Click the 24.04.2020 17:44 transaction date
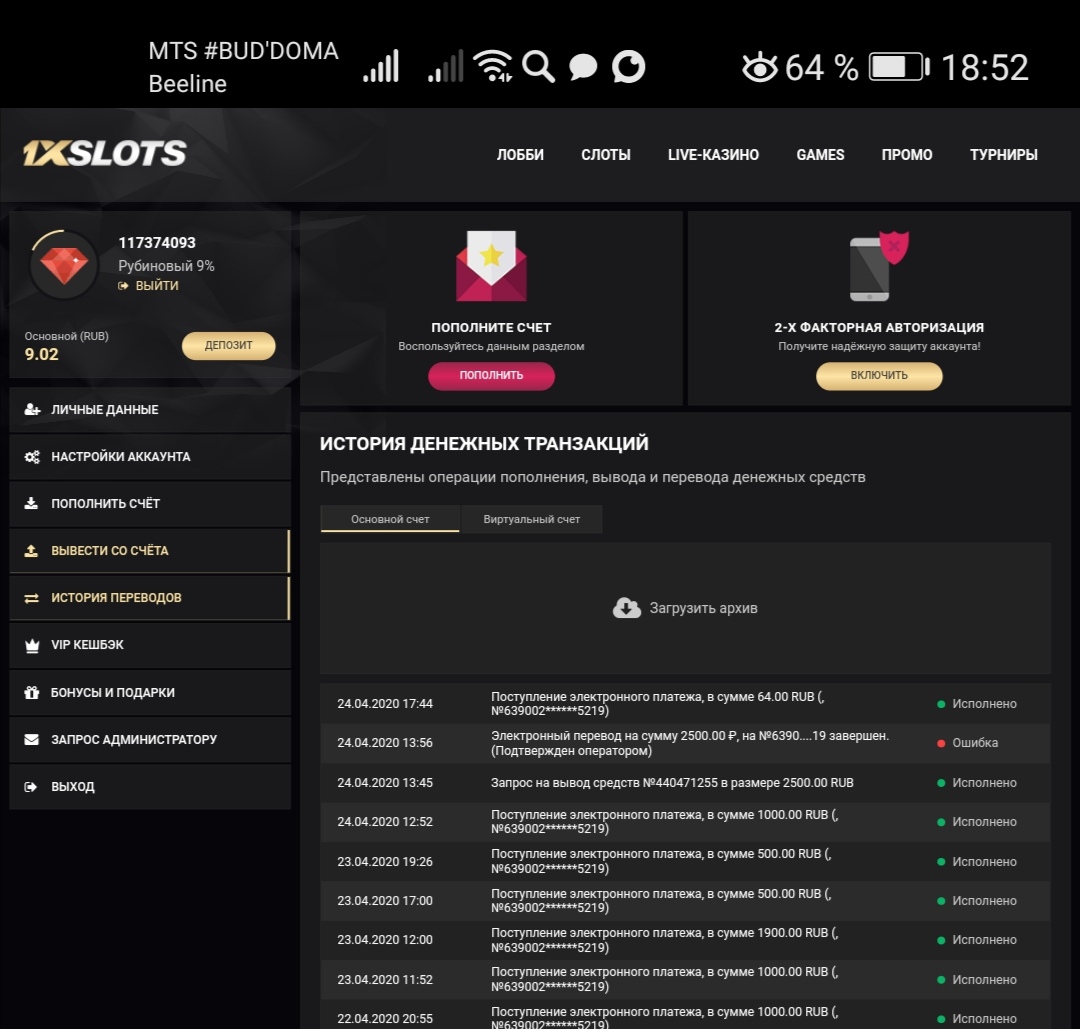The width and height of the screenshot is (1080, 1029). tap(385, 704)
